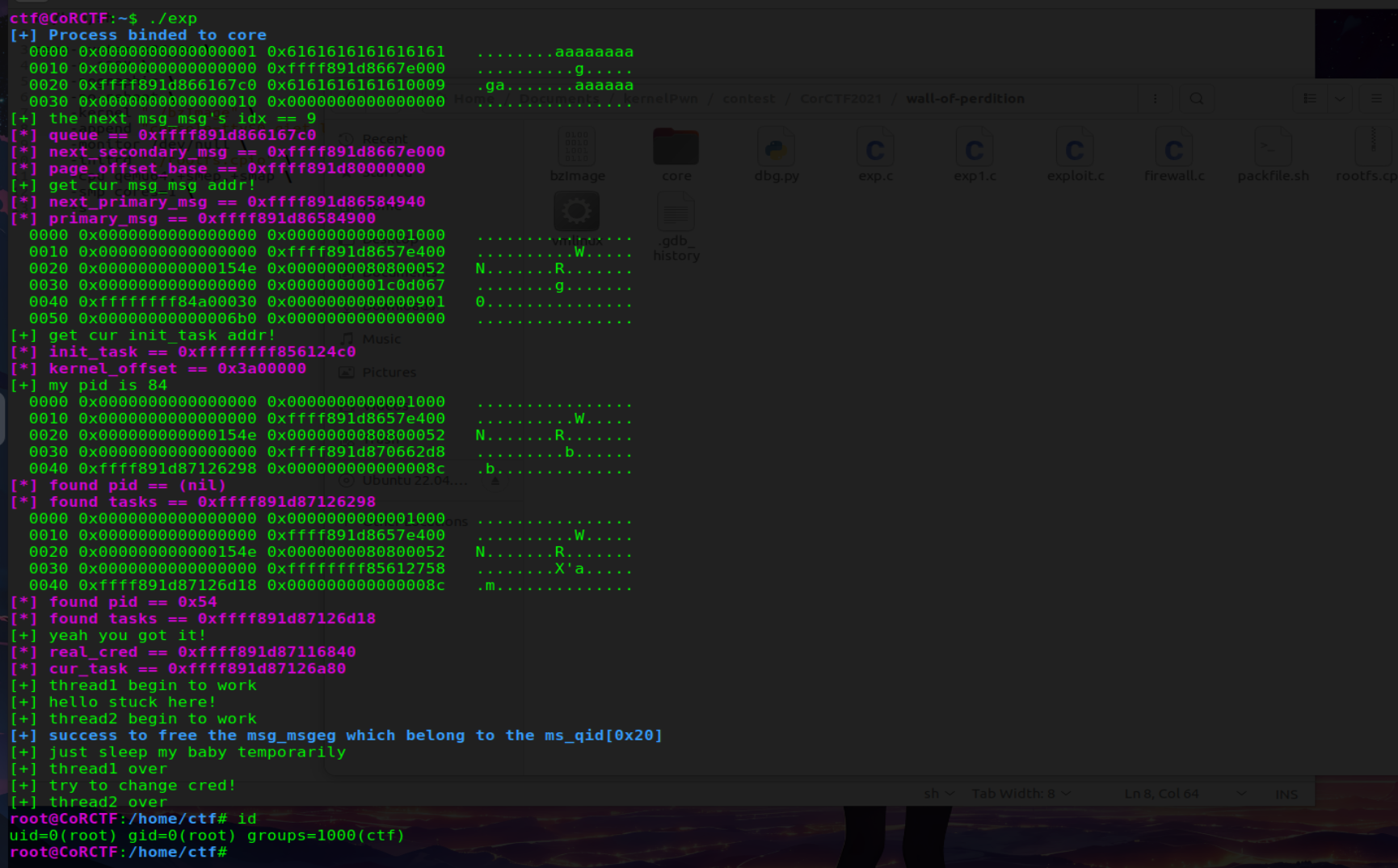This screenshot has width=1398, height=868.
Task: Select the exploit.c file icon
Action: (x=1075, y=148)
